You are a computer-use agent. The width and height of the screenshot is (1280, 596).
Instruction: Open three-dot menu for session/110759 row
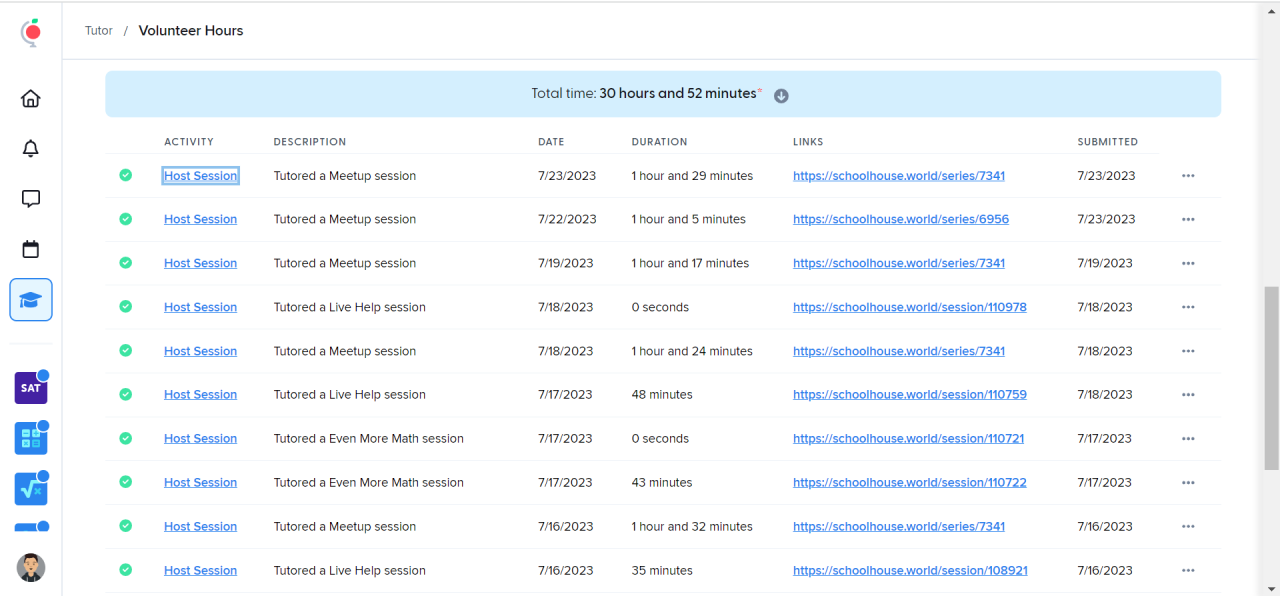pyautogui.click(x=1188, y=395)
